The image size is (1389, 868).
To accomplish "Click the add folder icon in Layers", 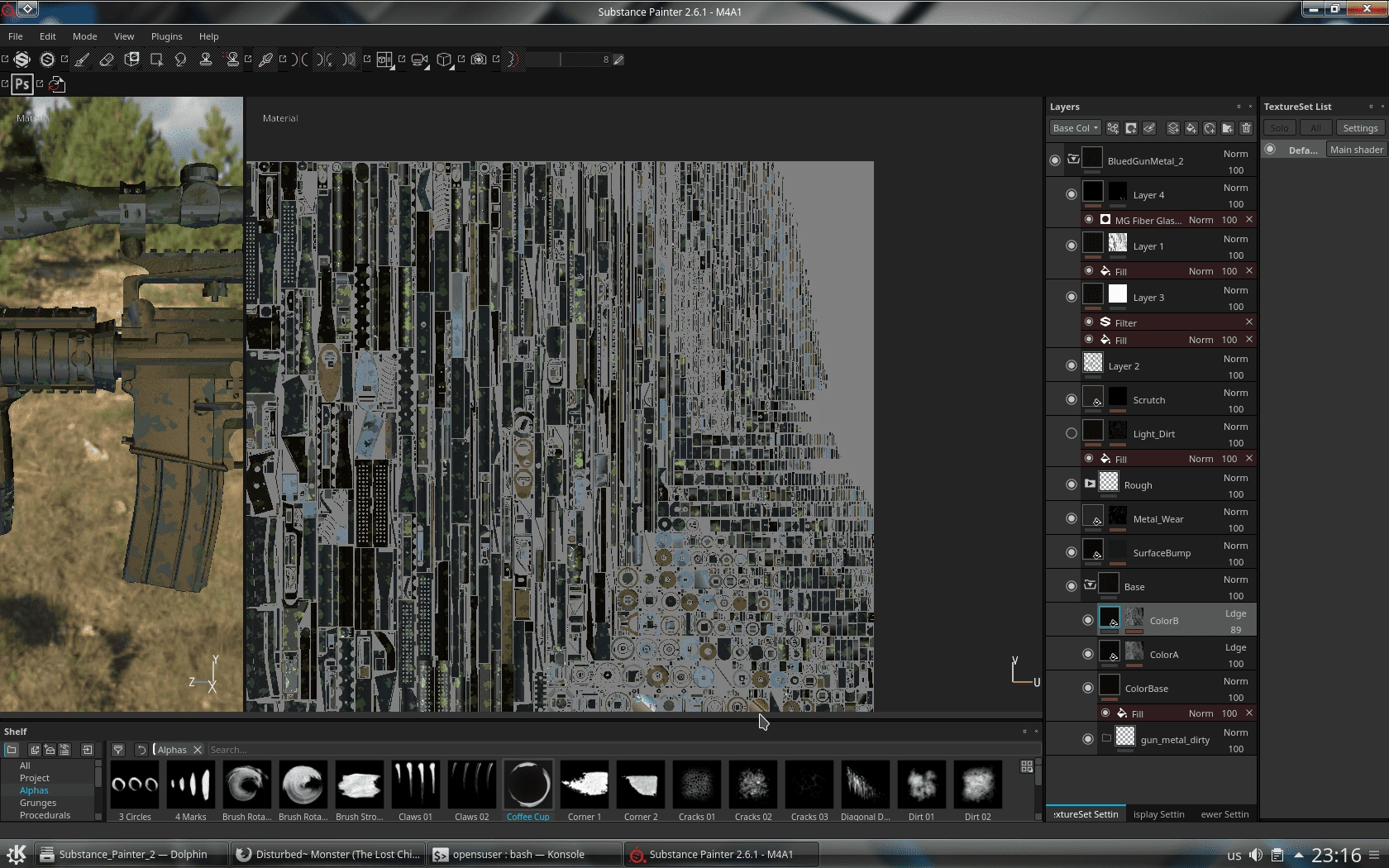I will [1228, 128].
